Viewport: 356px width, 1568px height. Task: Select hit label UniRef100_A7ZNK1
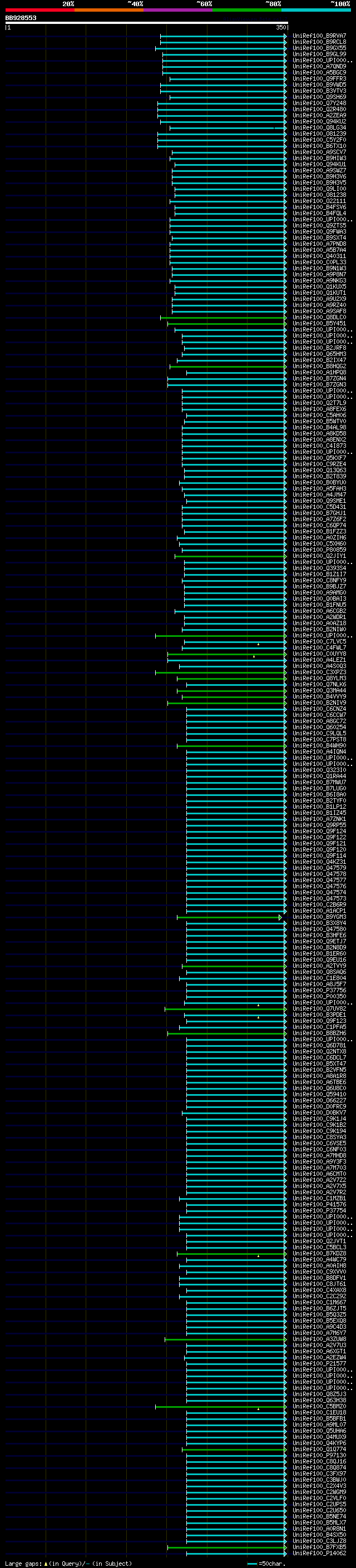coord(319,819)
